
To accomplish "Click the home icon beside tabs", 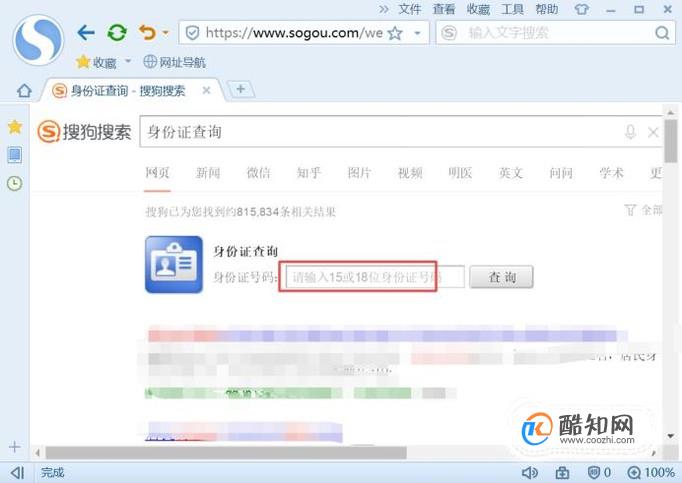I will pyautogui.click(x=24, y=91).
